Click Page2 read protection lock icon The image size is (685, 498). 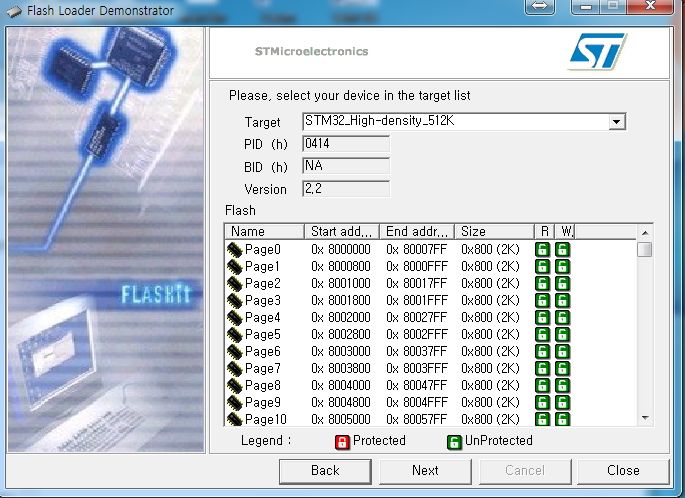click(x=542, y=284)
